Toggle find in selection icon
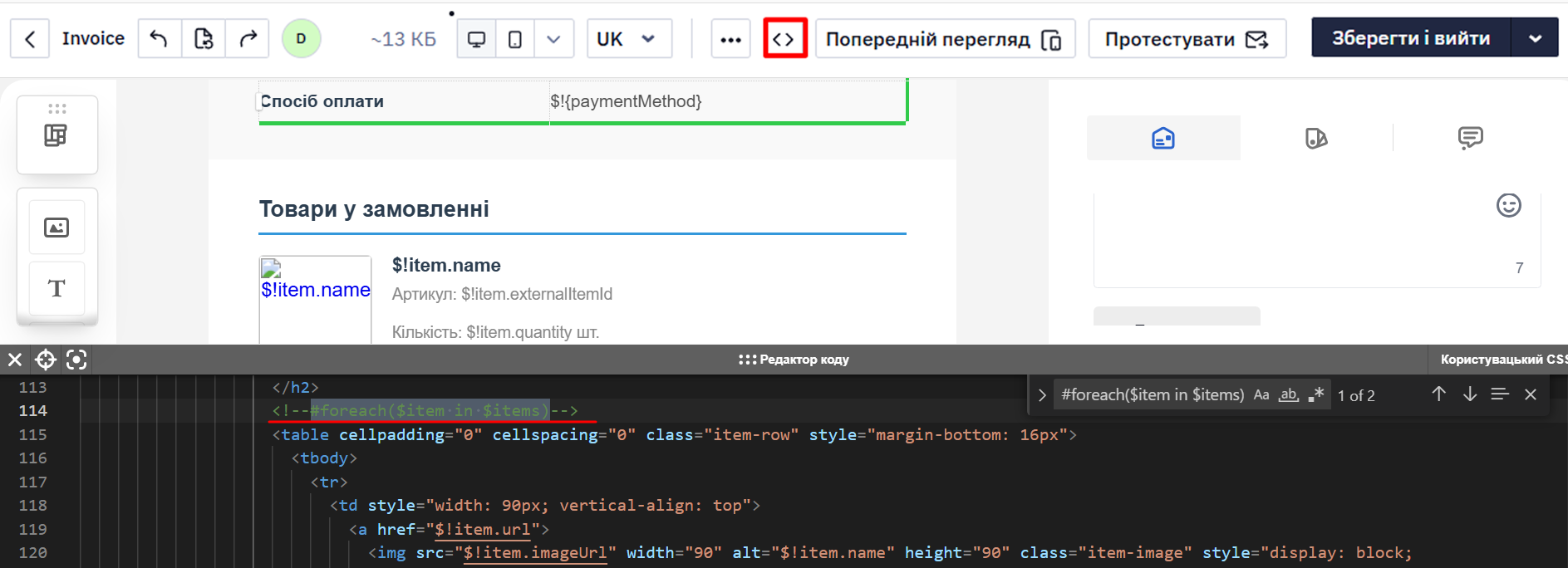The image size is (1568, 568). click(x=1500, y=394)
